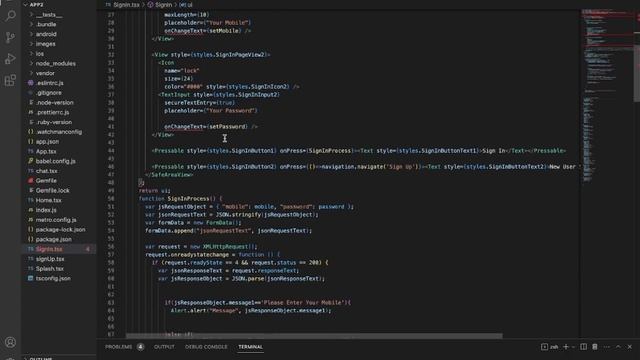Open .prettierrc.js file
Image resolution: width=640 pixels, height=360 pixels.
pyautogui.click(x=52, y=112)
